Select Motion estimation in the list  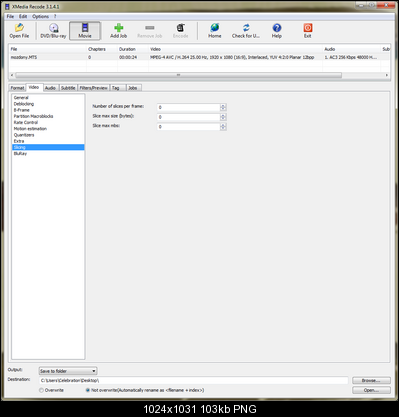(x=48, y=129)
